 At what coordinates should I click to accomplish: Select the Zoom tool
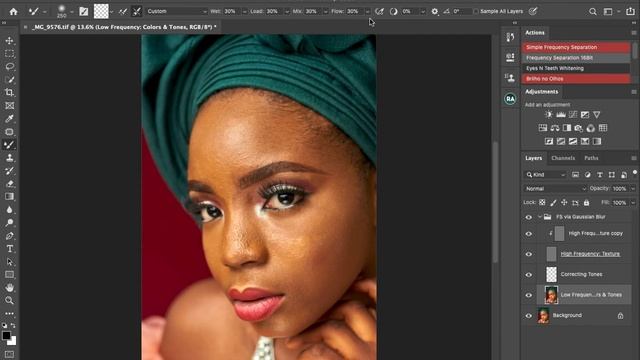pos(9,301)
